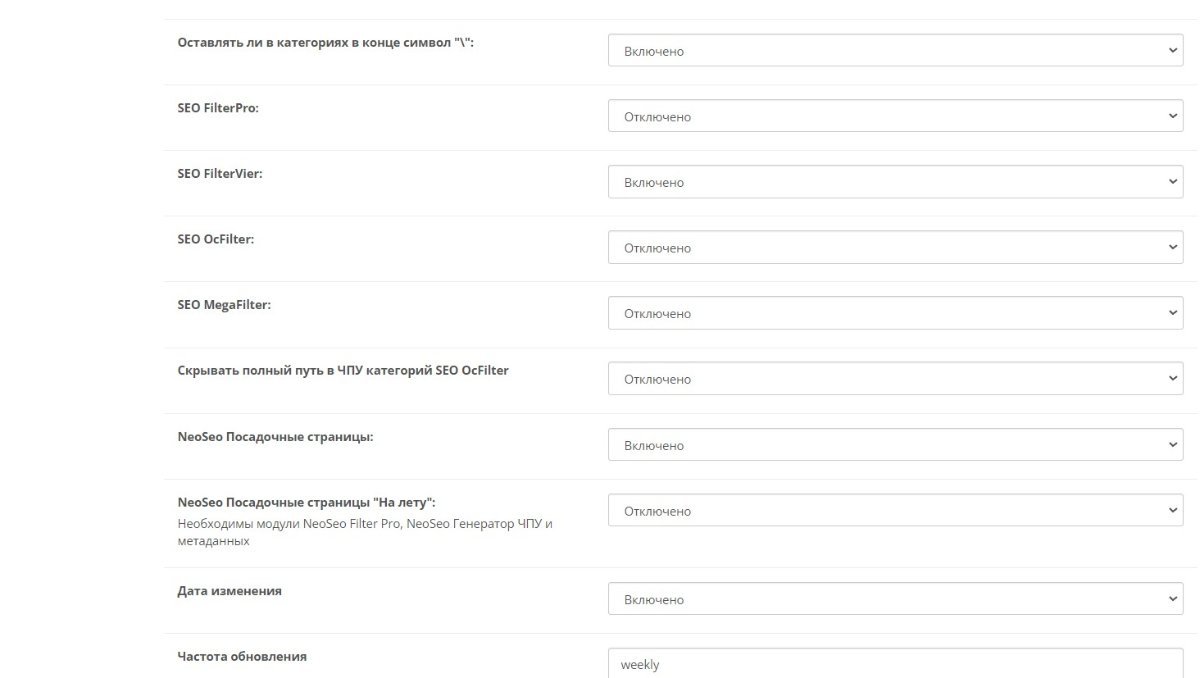The width and height of the screenshot is (1200, 678).
Task: Click the "SEO FilterPro:" label text
Action: 218,107
